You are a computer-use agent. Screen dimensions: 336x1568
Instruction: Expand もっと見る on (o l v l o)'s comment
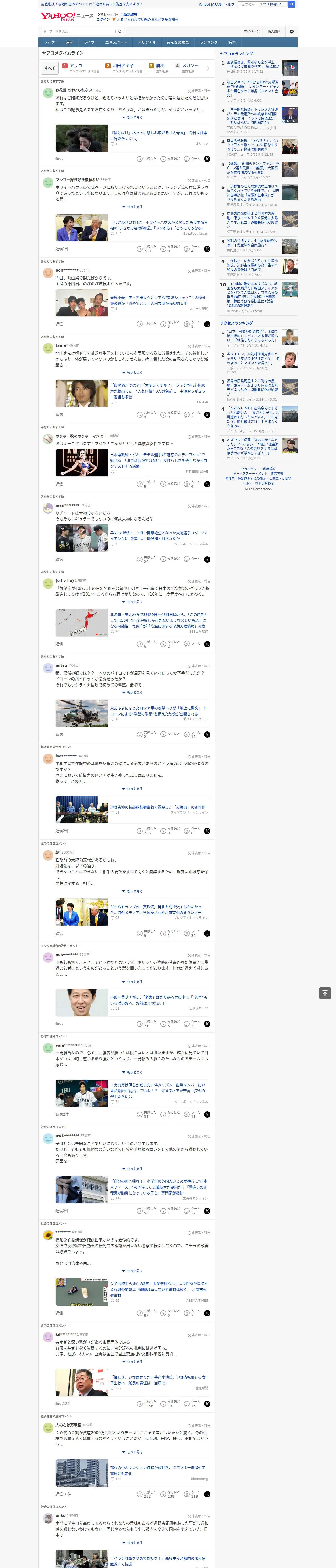(x=132, y=602)
